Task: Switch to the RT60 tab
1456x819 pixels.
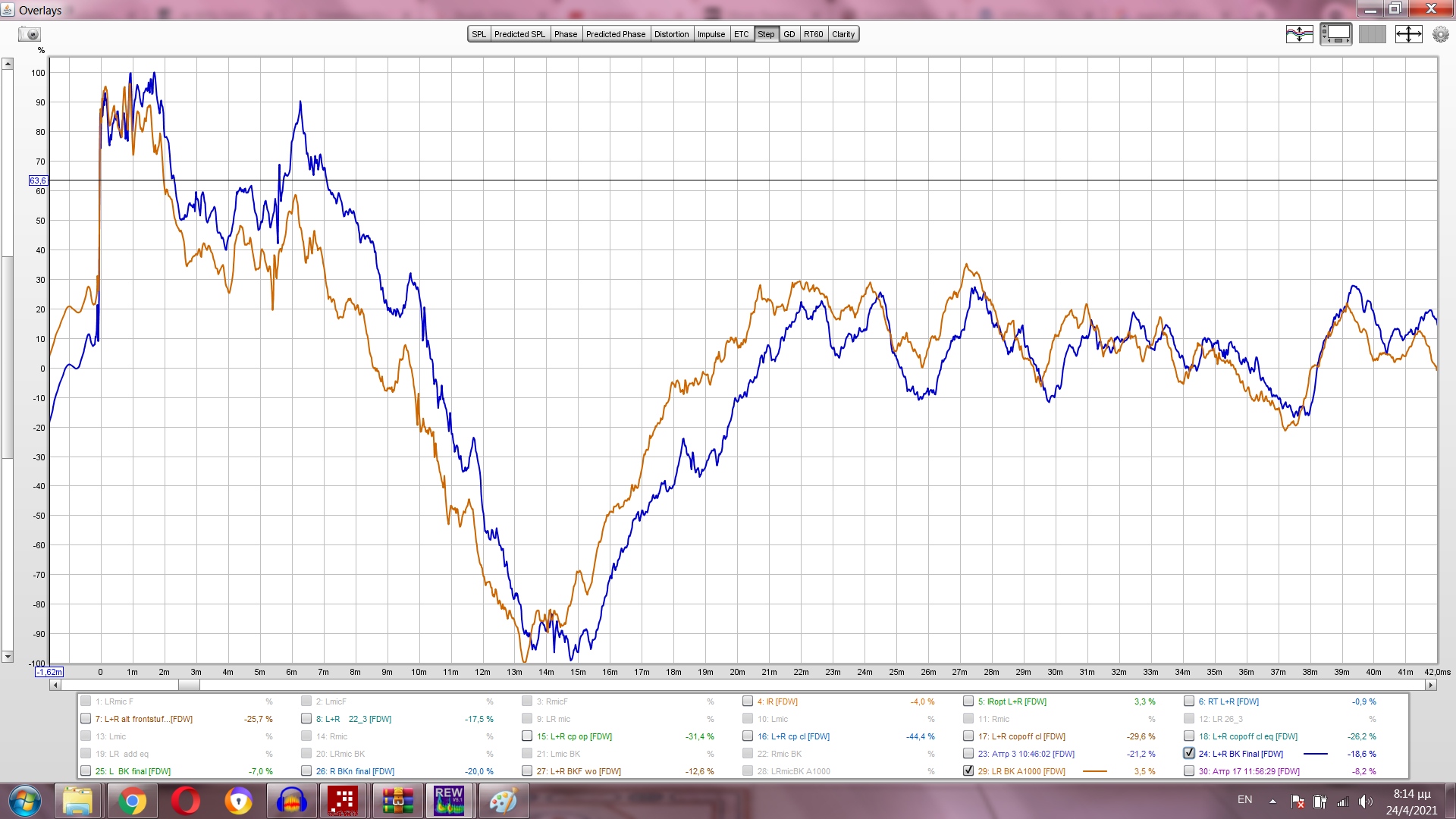Action: click(813, 34)
